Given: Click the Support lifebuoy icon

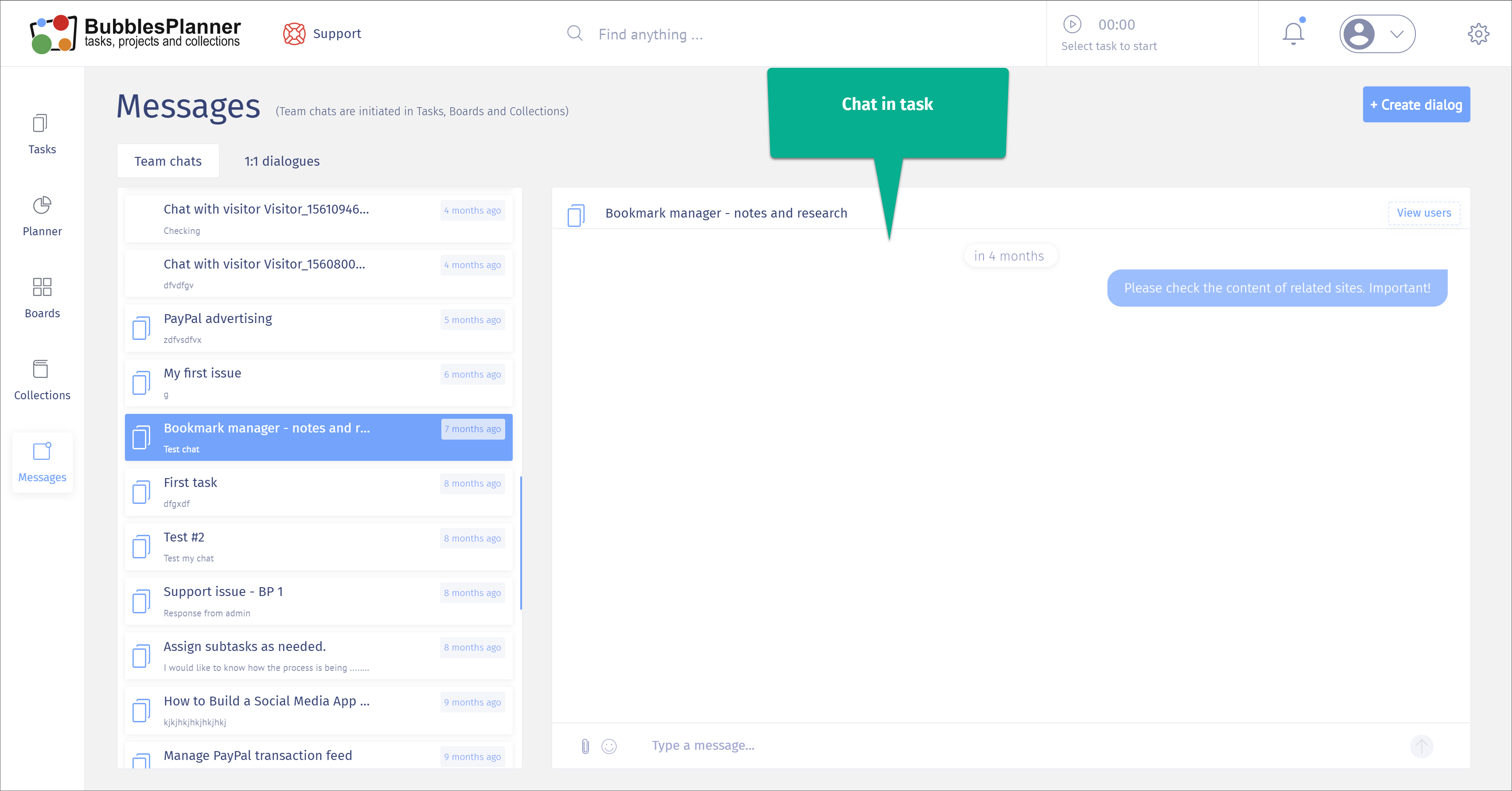Looking at the screenshot, I should pyautogui.click(x=294, y=33).
